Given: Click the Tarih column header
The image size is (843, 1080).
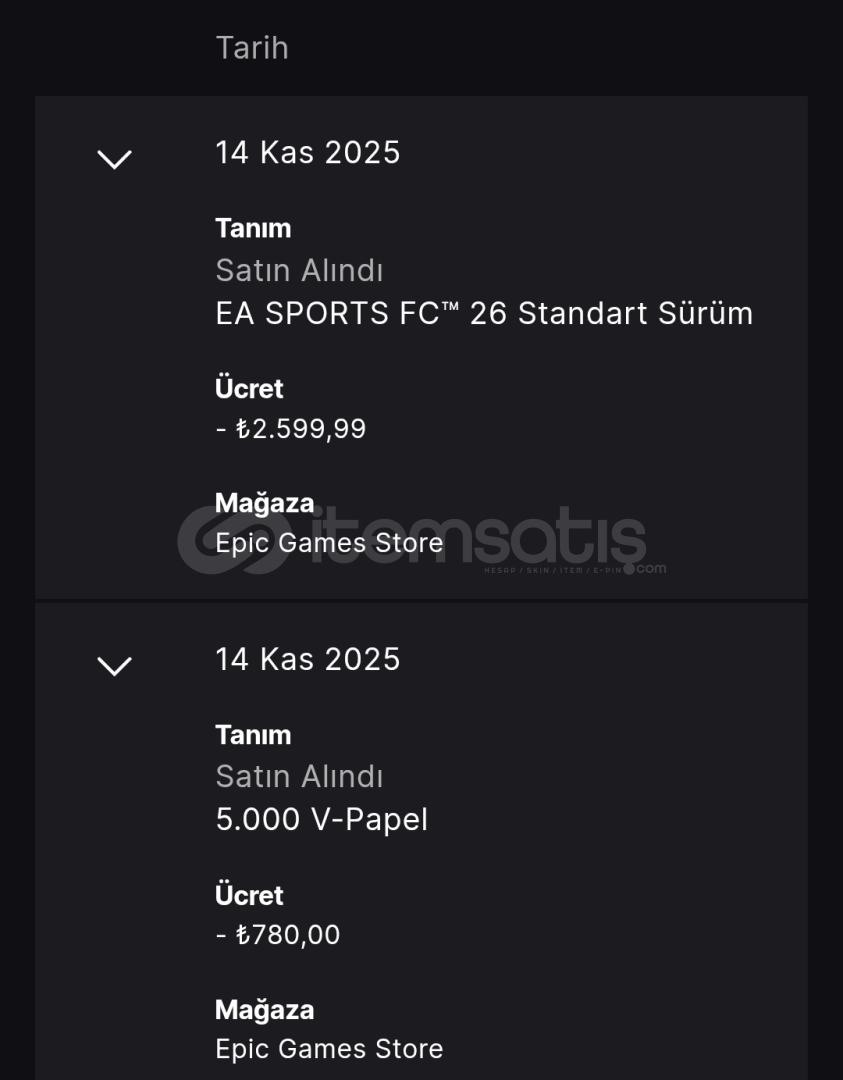Looking at the screenshot, I should point(252,48).
